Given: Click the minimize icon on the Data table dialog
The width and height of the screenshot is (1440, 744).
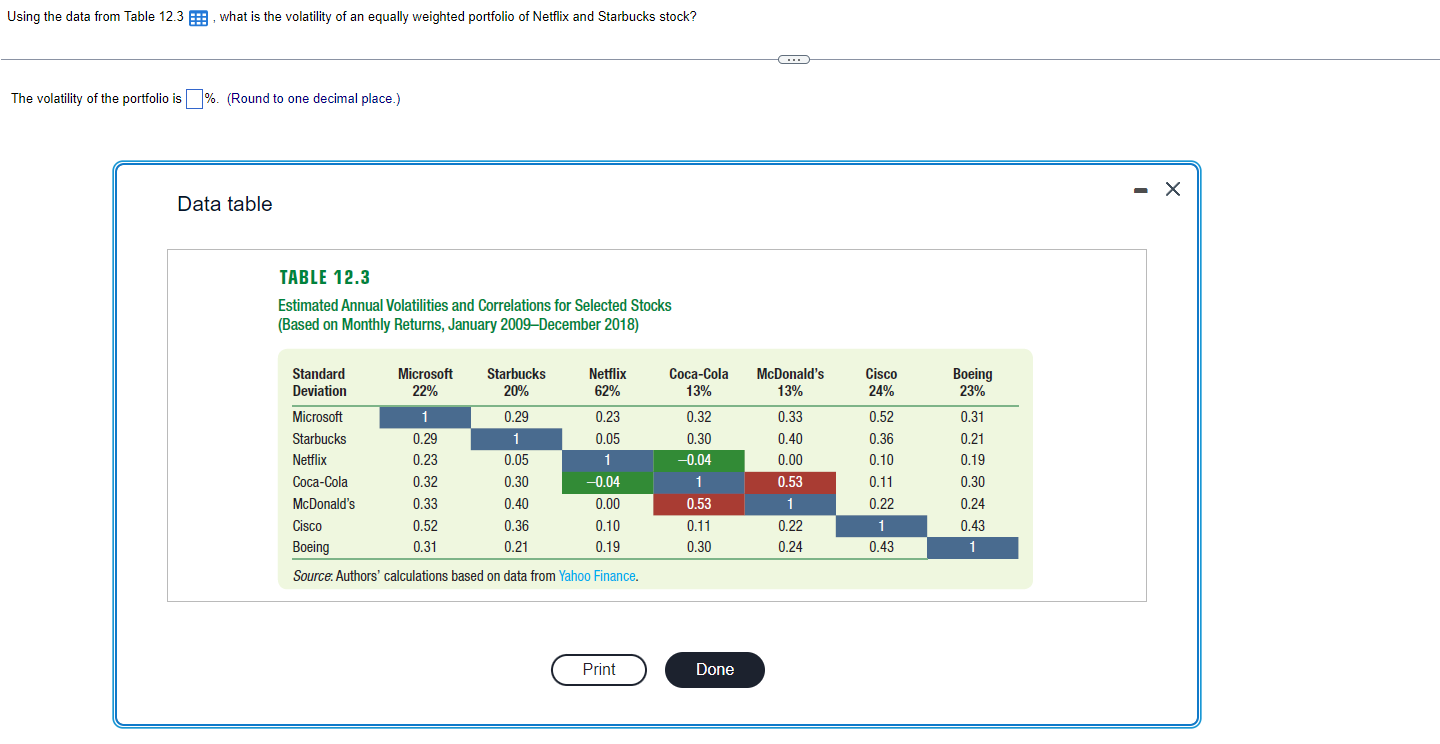Looking at the screenshot, I should click(x=1140, y=189).
